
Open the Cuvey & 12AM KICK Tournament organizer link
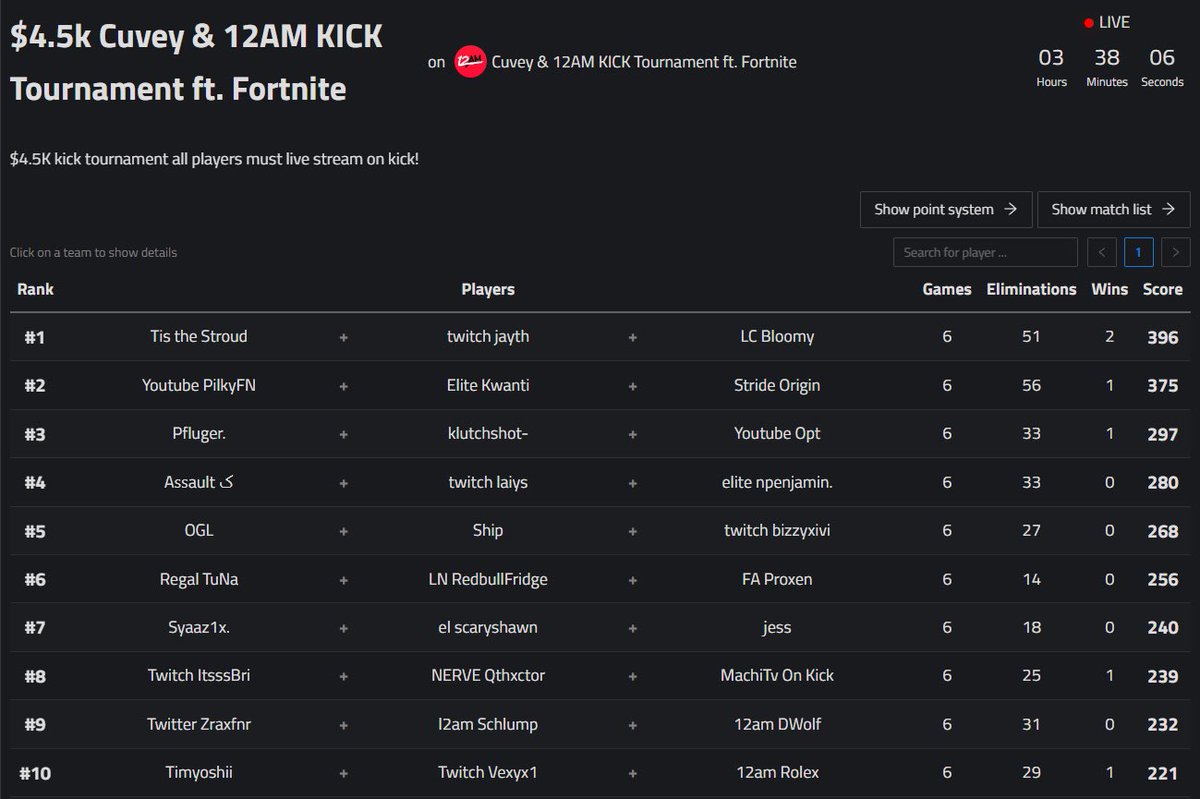pyautogui.click(x=644, y=62)
